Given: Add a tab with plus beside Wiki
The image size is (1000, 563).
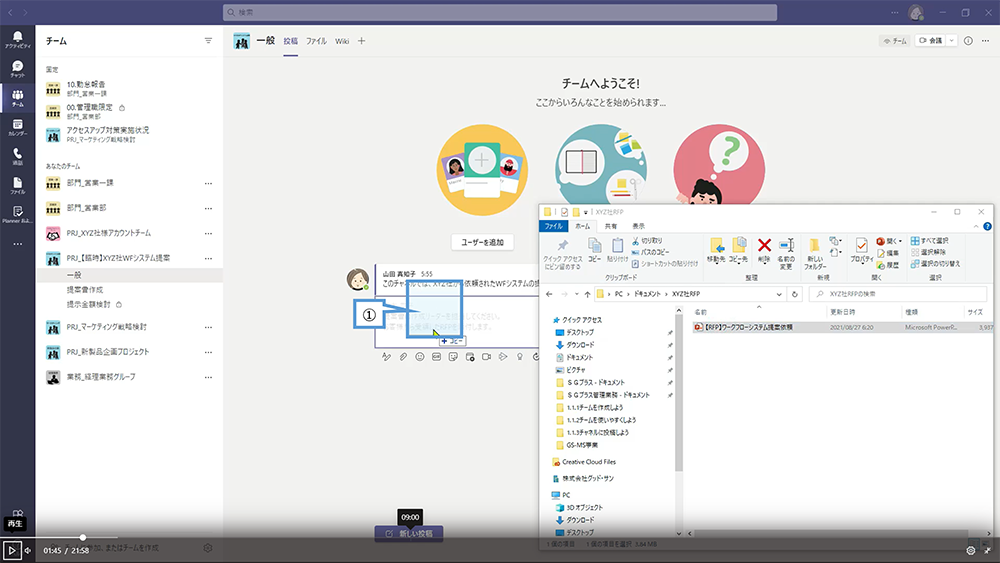Looking at the screenshot, I should [x=361, y=41].
